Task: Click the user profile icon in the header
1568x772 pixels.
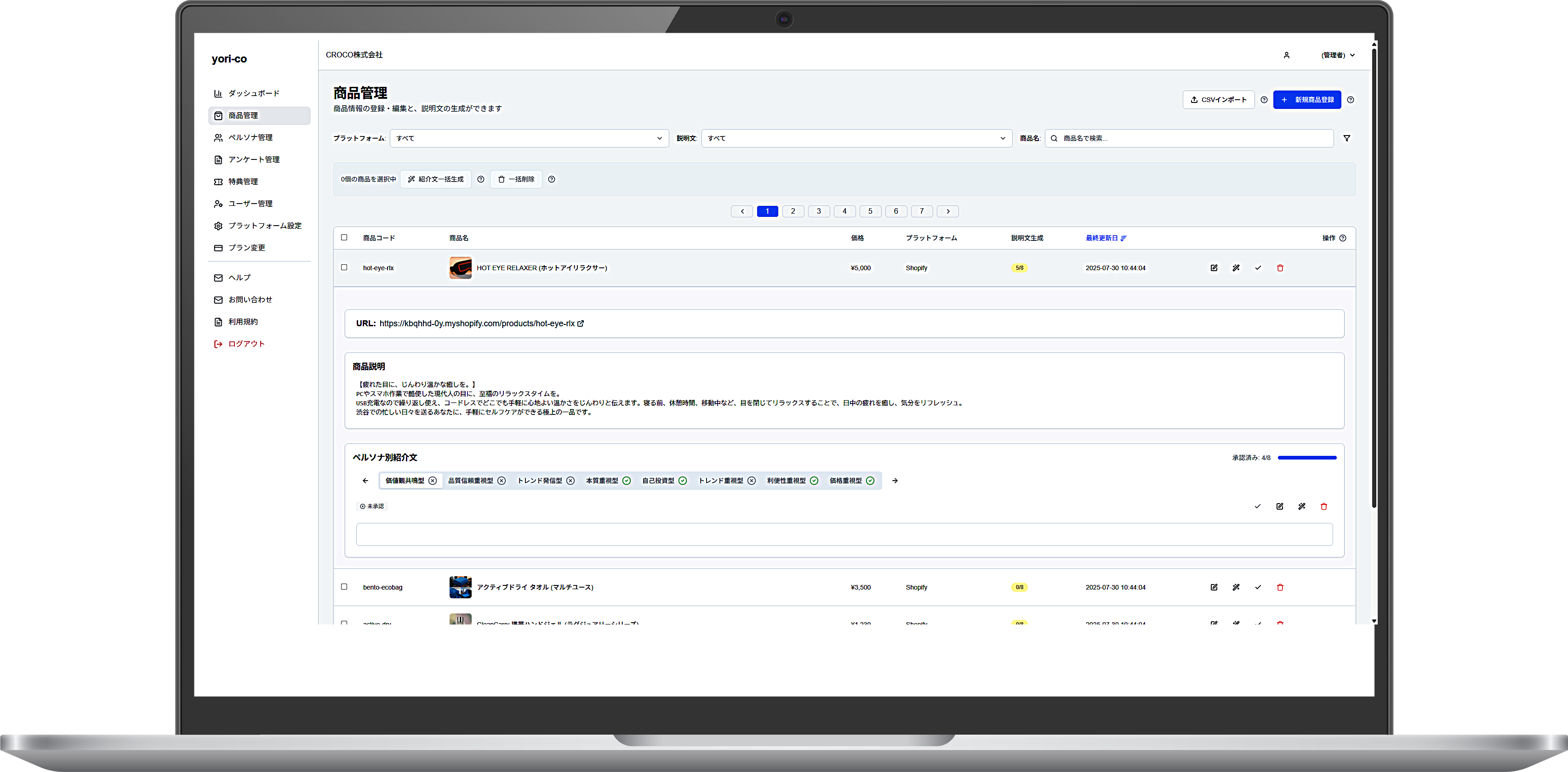Action: (x=1286, y=55)
